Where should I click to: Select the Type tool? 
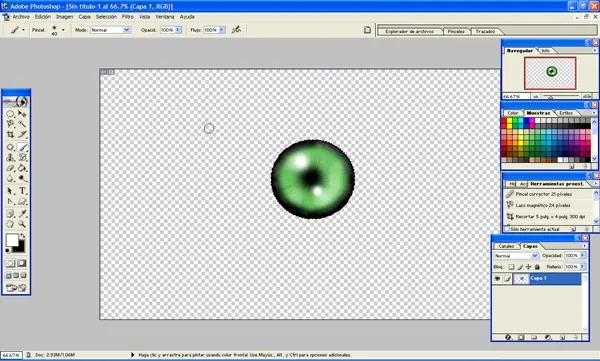pyautogui.click(x=22, y=191)
